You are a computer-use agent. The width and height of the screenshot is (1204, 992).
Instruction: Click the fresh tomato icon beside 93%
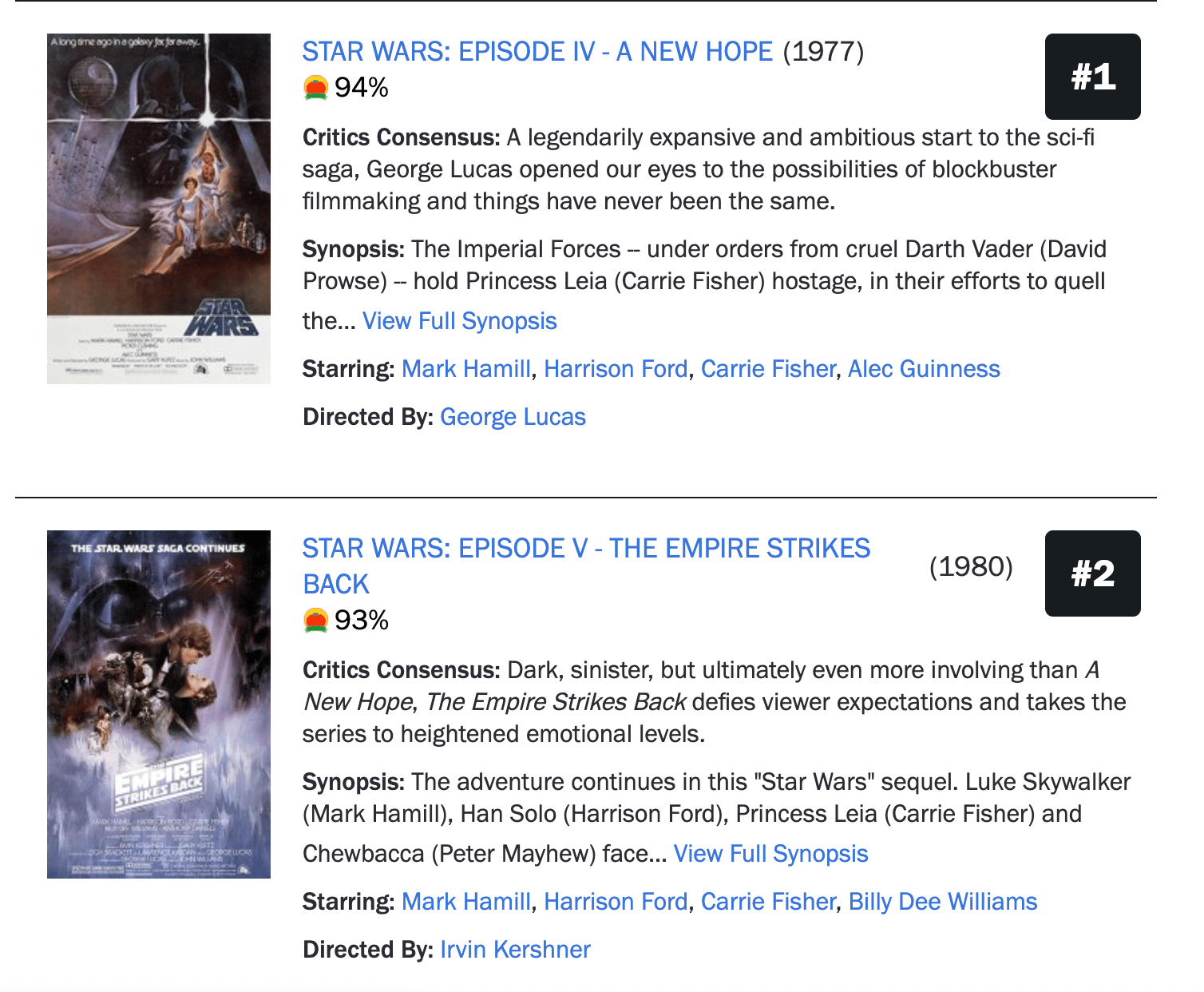[316, 620]
